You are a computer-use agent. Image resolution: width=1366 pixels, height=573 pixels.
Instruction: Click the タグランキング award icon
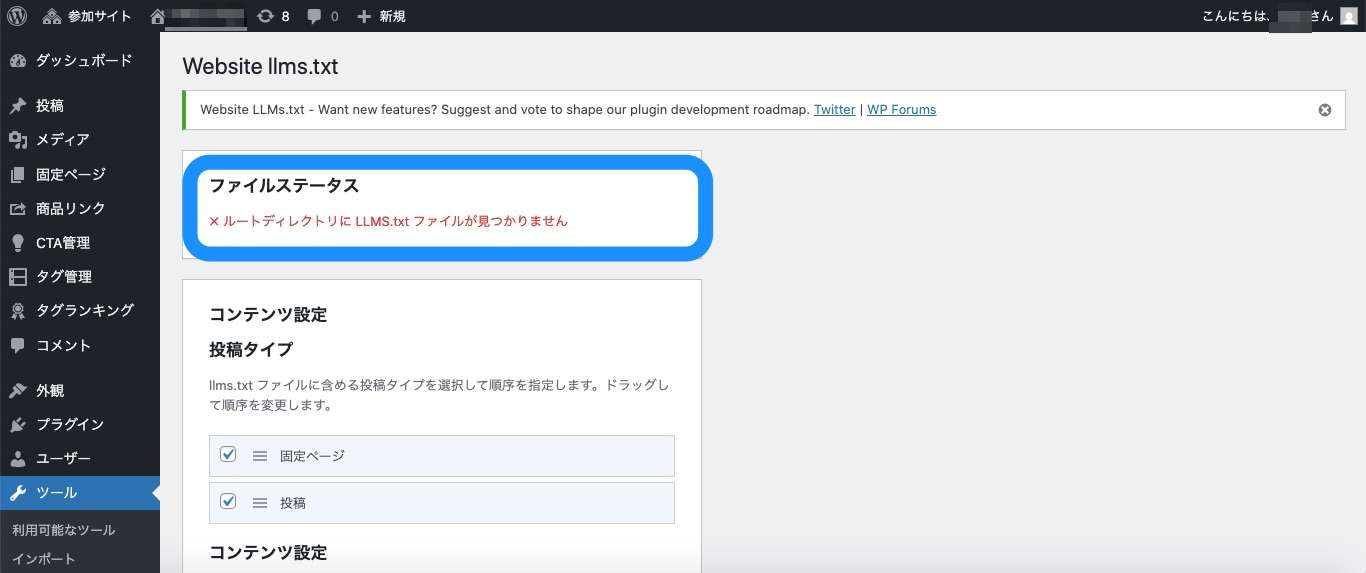tap(18, 311)
